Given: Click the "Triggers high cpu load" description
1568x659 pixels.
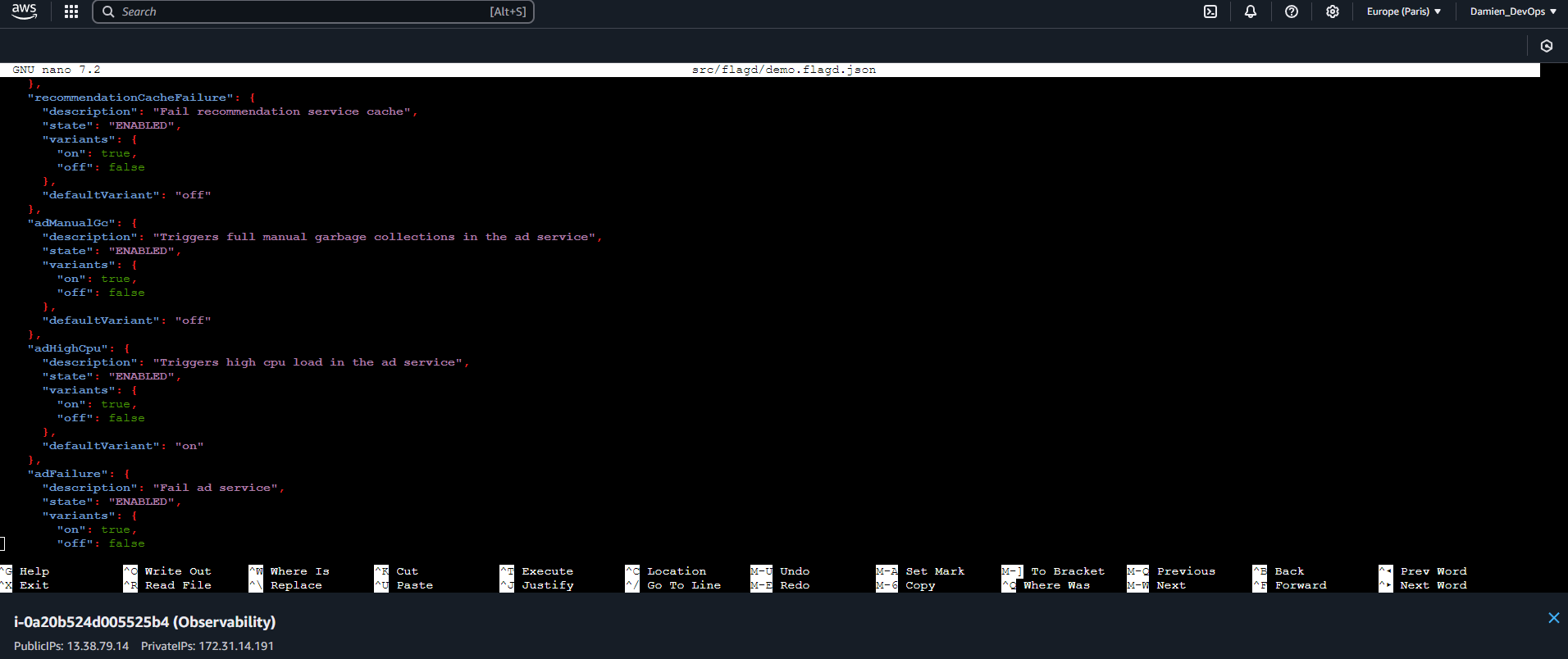Looking at the screenshot, I should 308,362.
